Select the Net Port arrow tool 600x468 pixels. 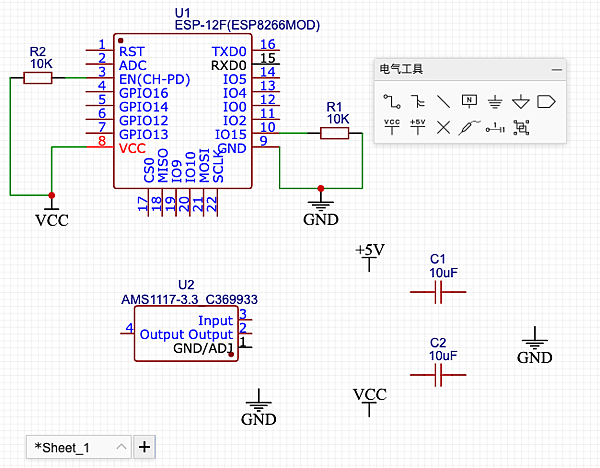[546, 102]
